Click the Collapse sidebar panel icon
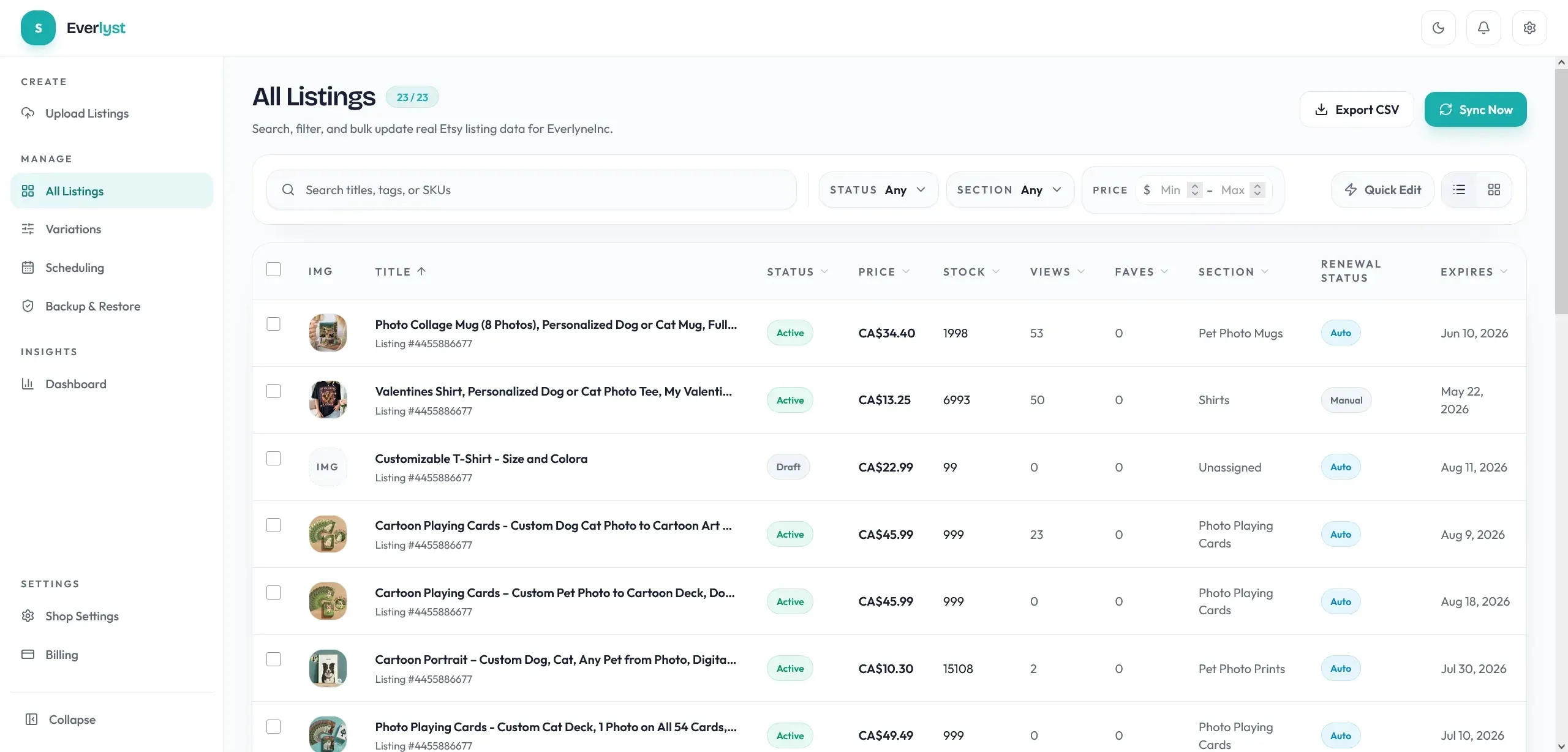Viewport: 1568px width, 752px height. click(31, 720)
